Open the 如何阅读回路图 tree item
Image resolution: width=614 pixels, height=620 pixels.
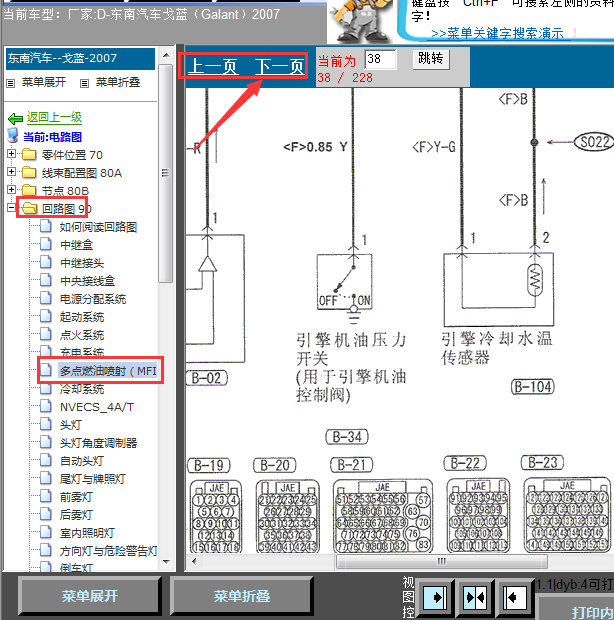[x=98, y=227]
